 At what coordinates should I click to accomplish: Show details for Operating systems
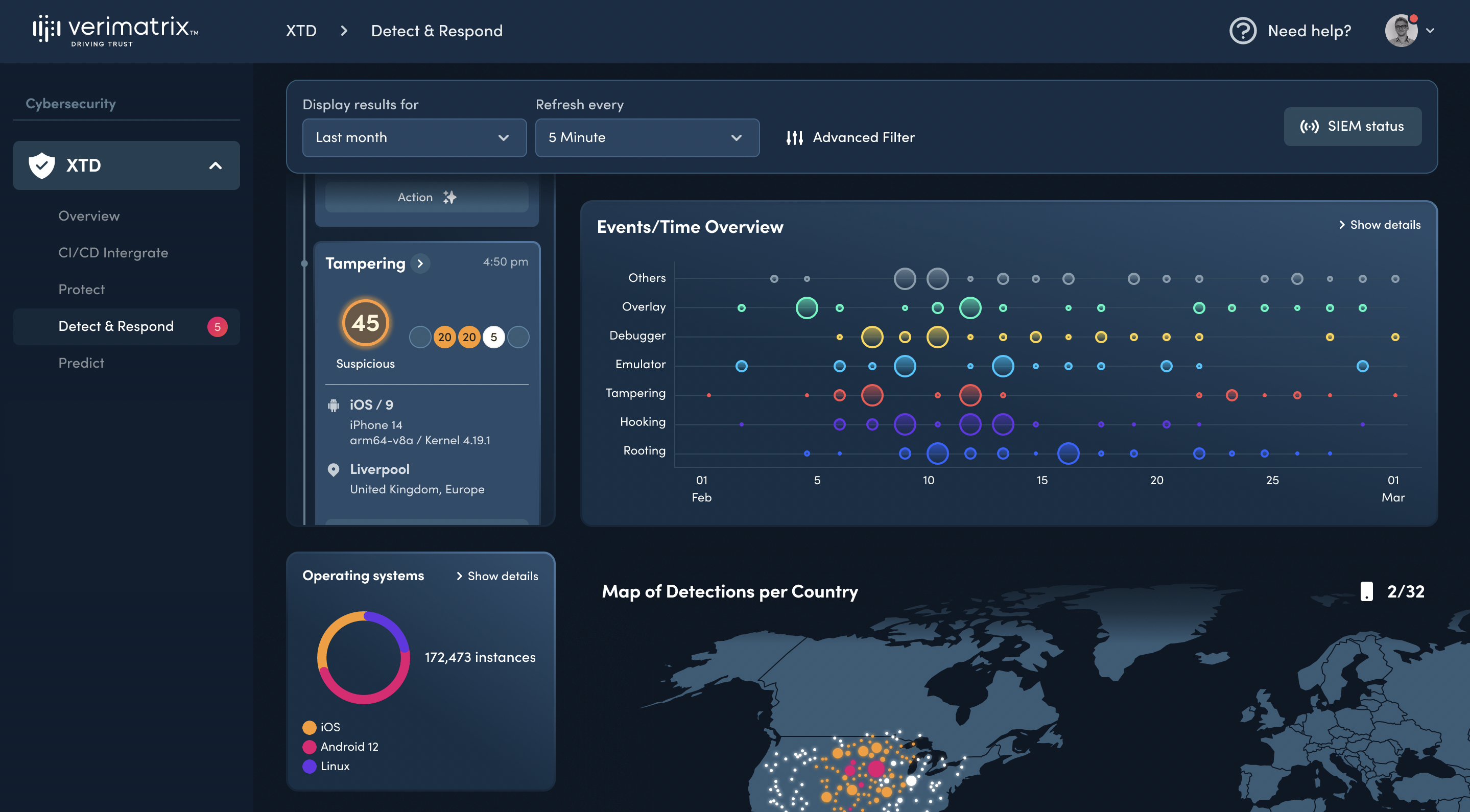coord(496,576)
